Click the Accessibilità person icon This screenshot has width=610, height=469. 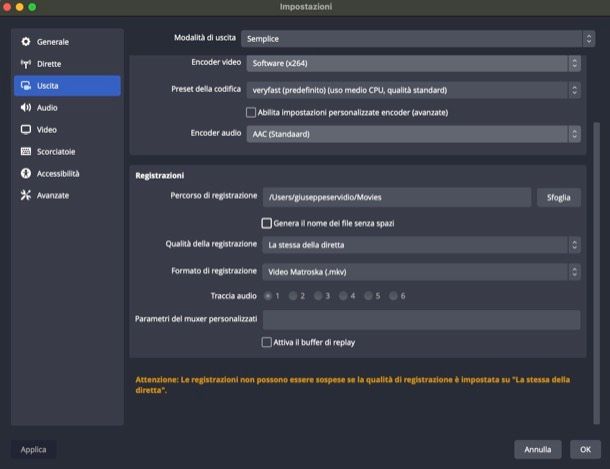click(26, 173)
